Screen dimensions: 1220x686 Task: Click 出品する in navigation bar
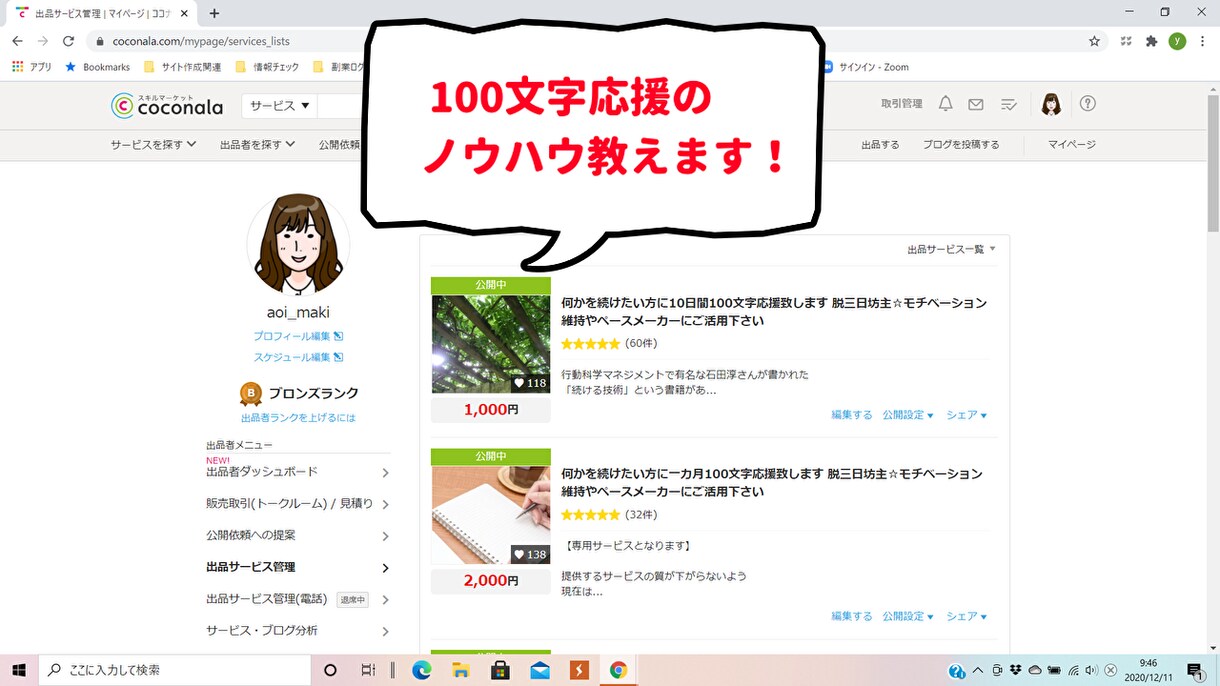click(880, 144)
